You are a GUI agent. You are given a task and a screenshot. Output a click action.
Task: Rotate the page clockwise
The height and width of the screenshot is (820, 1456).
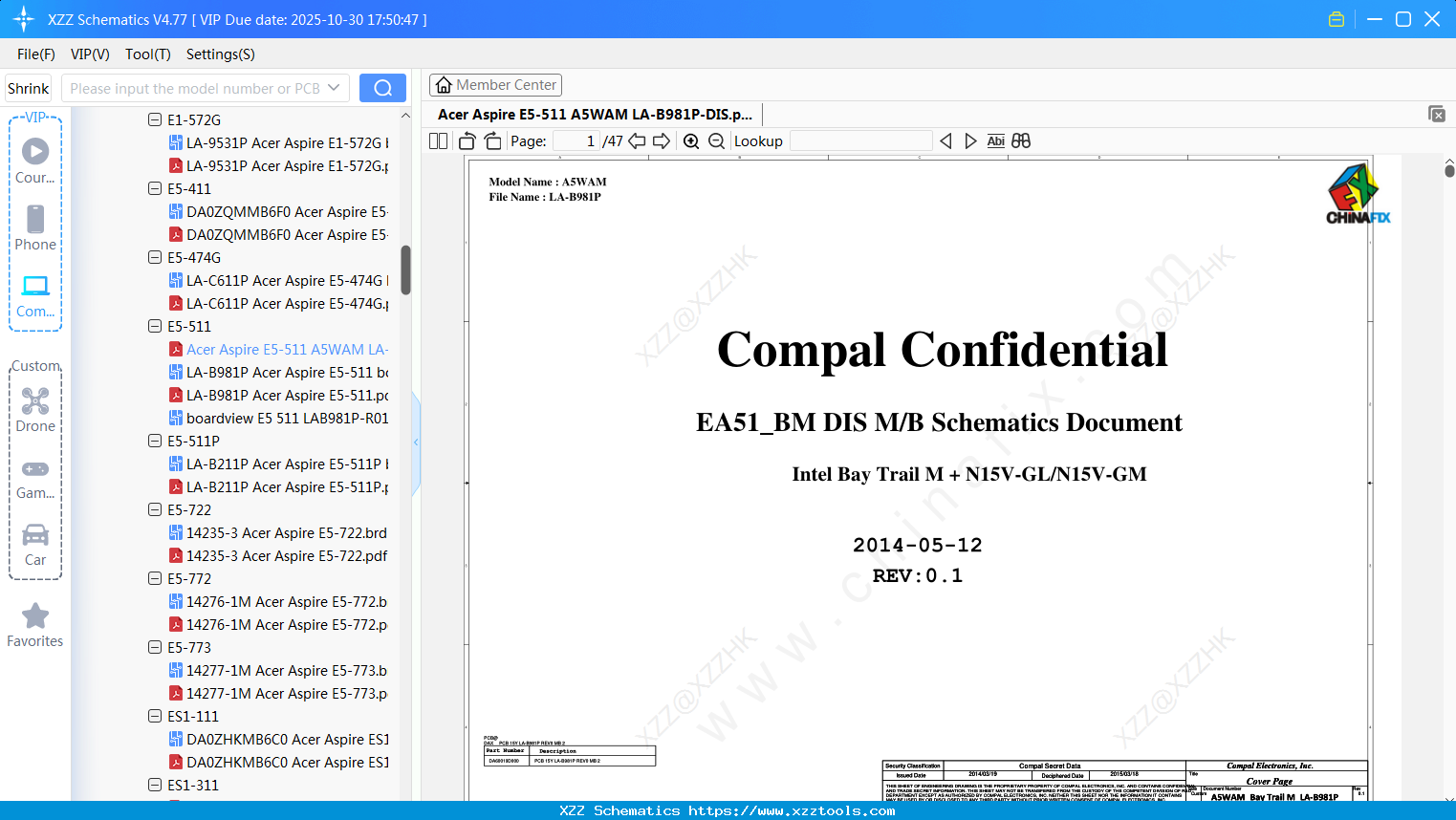point(492,140)
